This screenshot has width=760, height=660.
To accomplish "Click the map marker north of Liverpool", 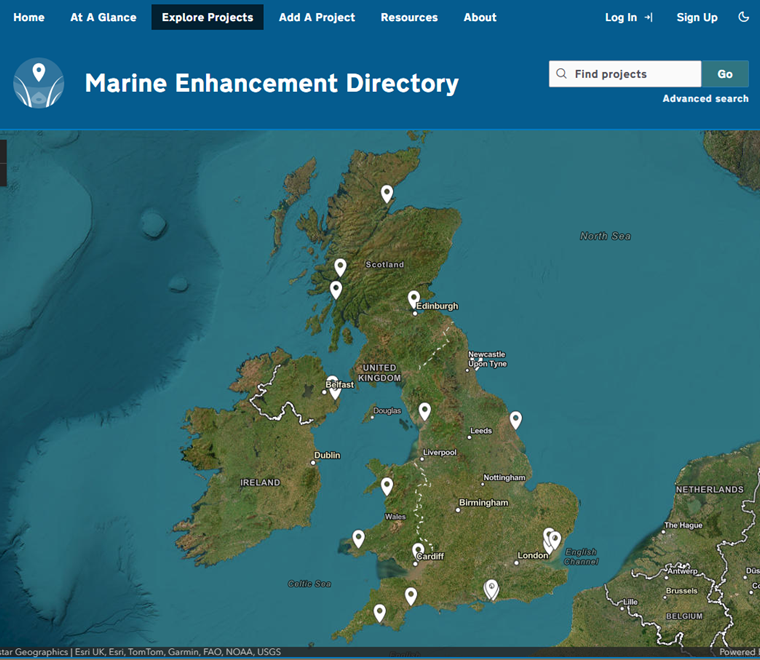I will click(424, 411).
